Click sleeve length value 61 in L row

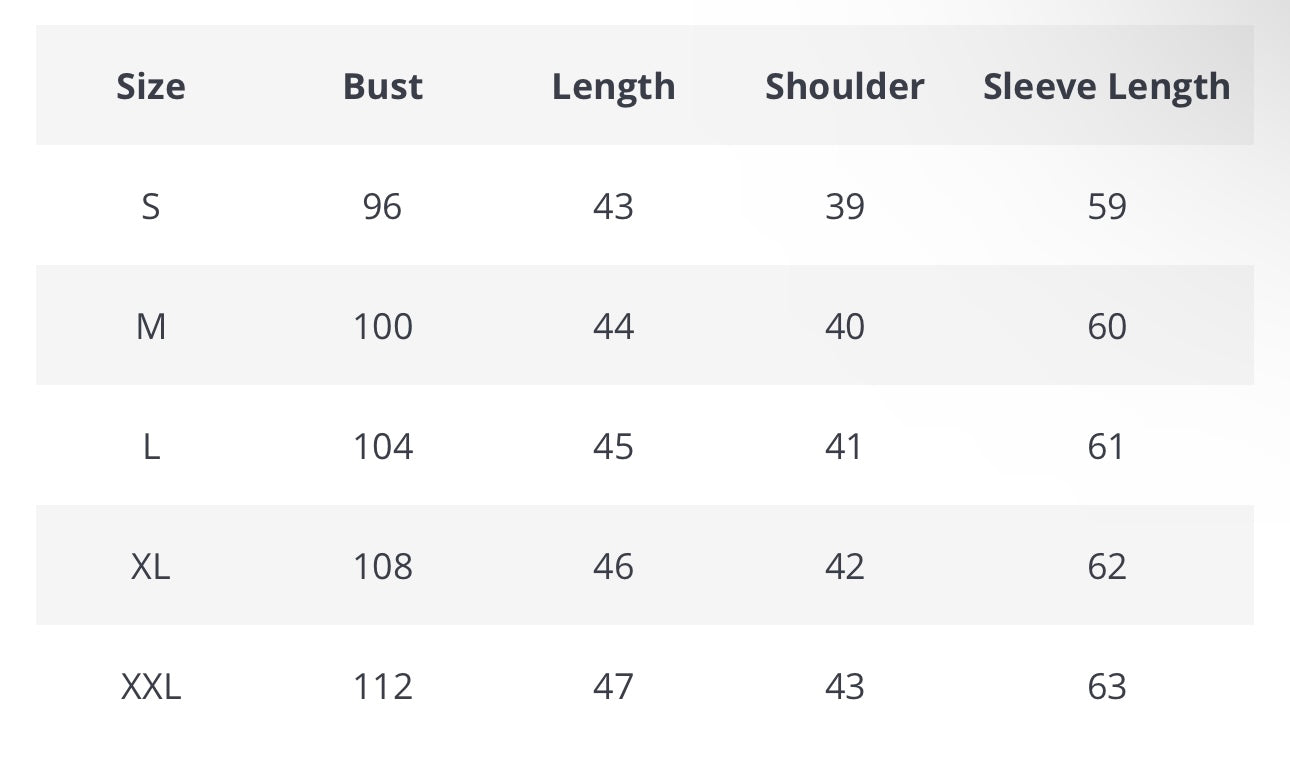[x=1106, y=446]
